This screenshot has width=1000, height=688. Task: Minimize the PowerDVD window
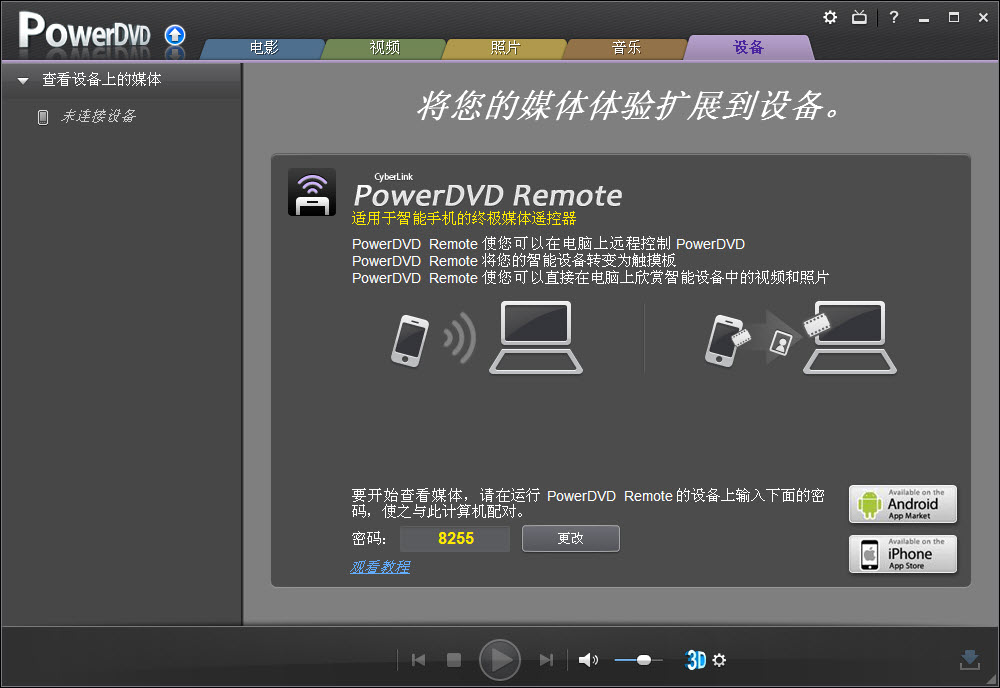click(923, 18)
